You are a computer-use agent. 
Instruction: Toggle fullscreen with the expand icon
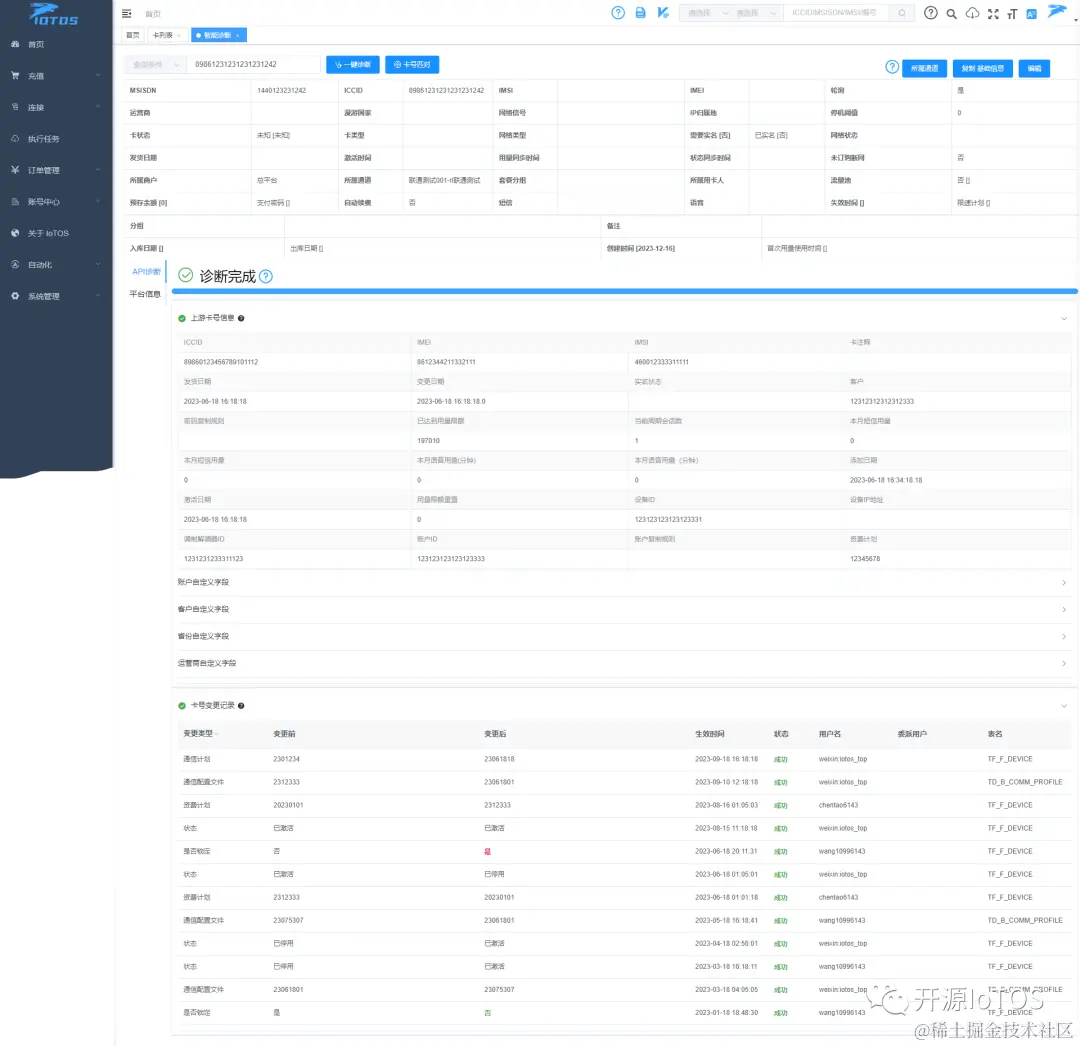(x=993, y=14)
